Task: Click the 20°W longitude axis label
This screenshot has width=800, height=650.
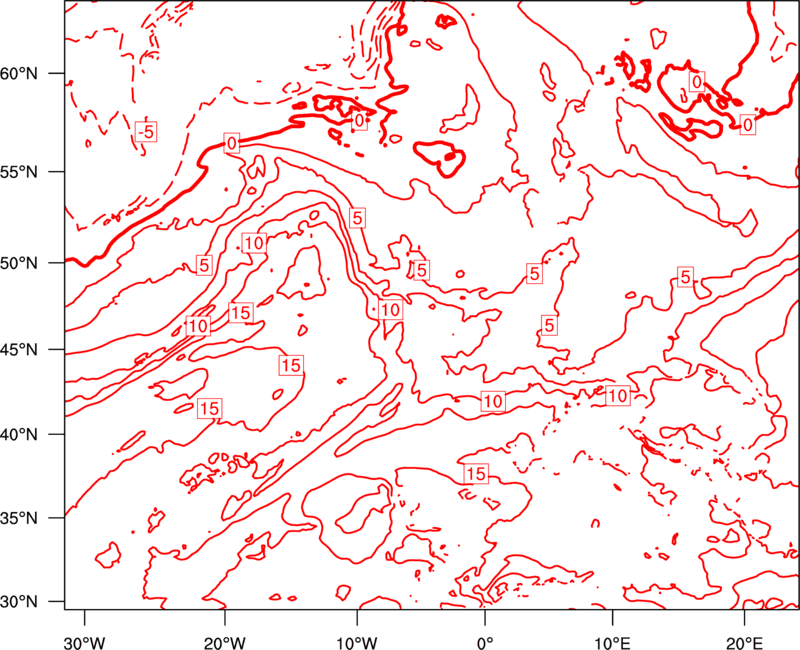Action: [225, 642]
